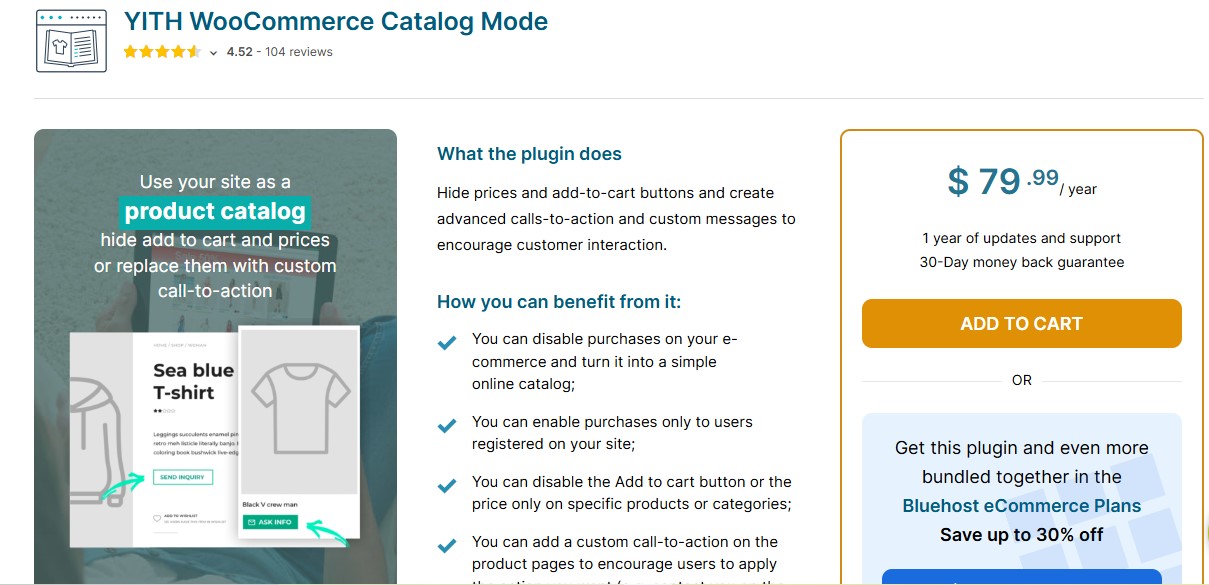1209x585 pixels.
Task: Click the checkmark beside the custom call-to-action benefit
Action: pyautogui.click(x=446, y=542)
